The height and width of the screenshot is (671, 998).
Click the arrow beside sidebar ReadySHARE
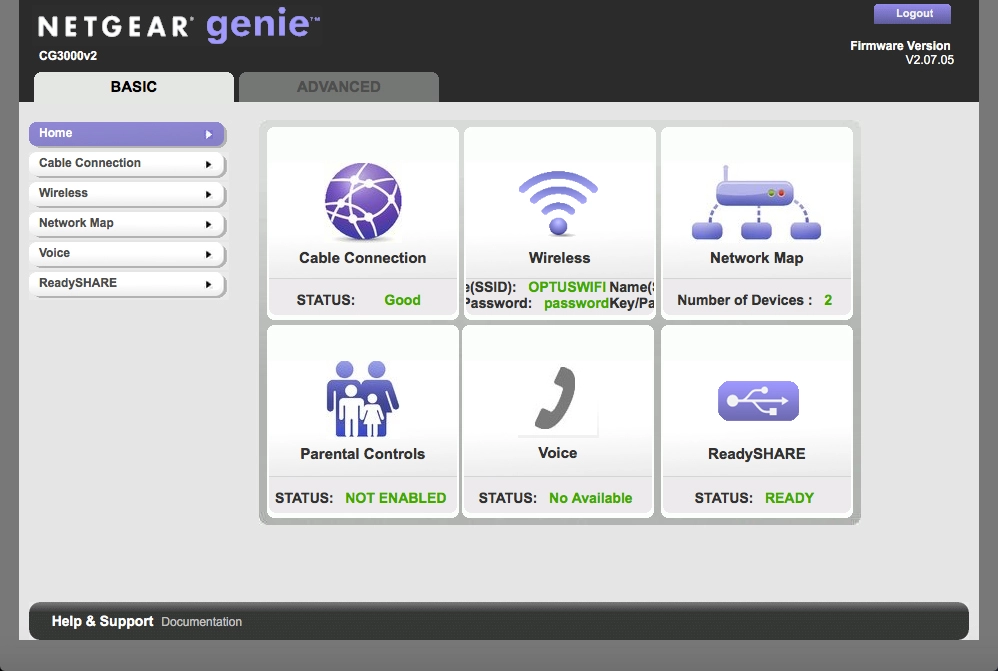pos(208,284)
